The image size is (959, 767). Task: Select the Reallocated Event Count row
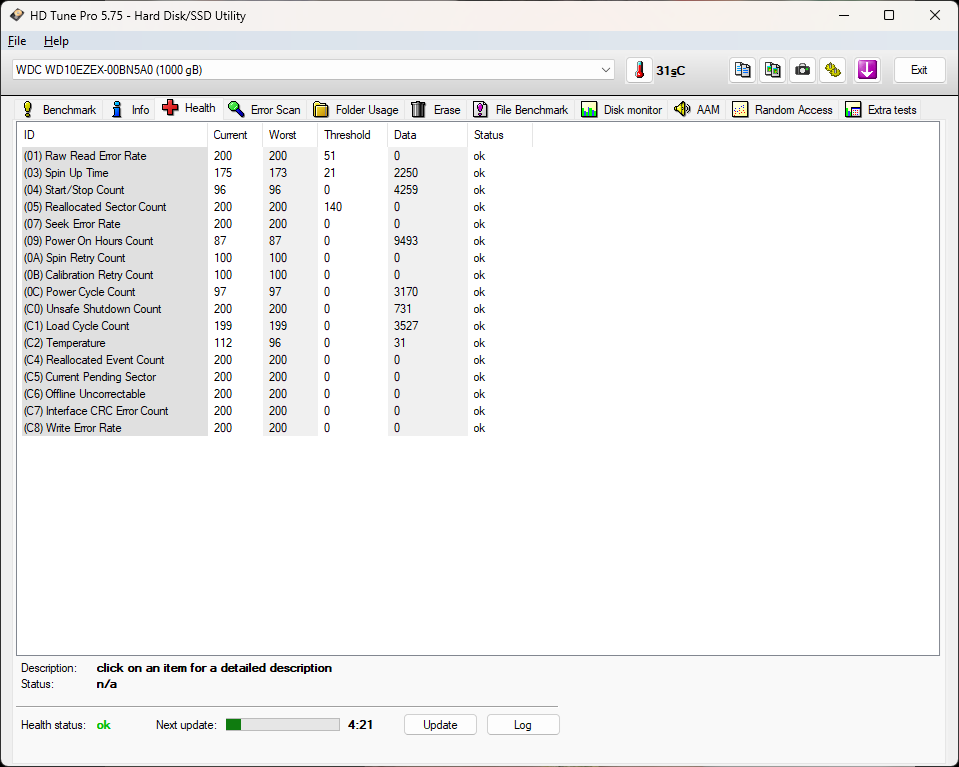coord(276,360)
